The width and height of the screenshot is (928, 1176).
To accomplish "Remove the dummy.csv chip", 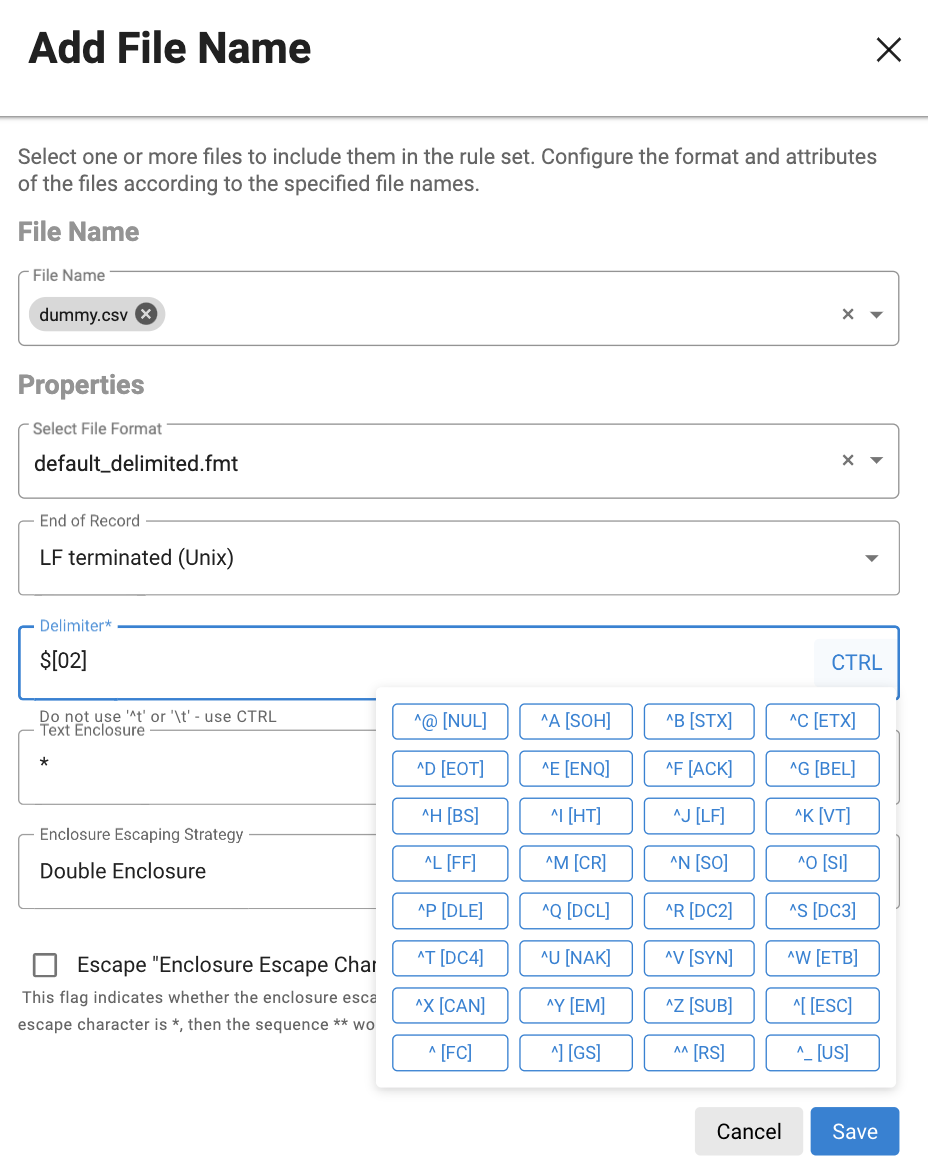I will click(147, 314).
